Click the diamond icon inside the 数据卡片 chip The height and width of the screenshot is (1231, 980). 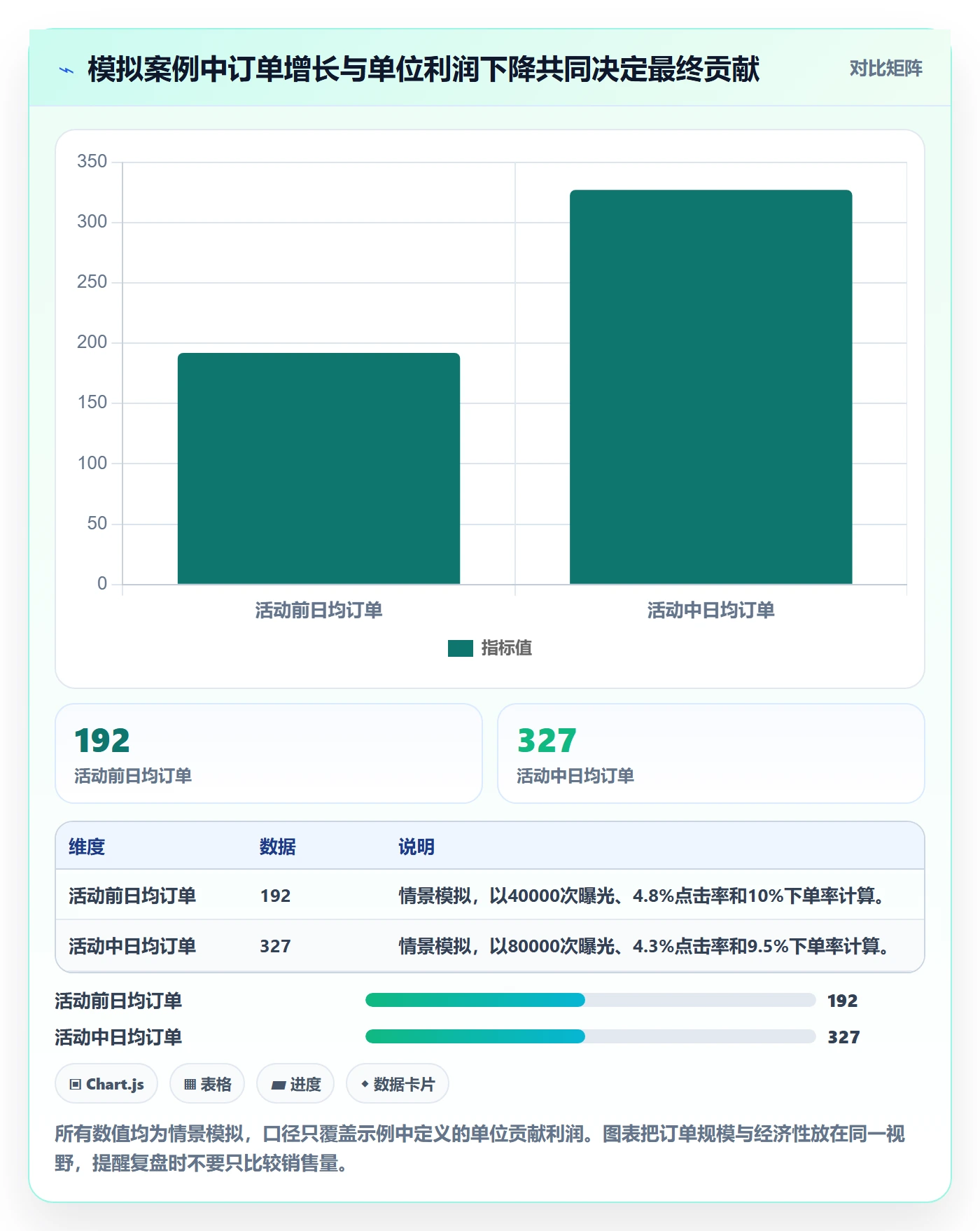[x=365, y=1084]
